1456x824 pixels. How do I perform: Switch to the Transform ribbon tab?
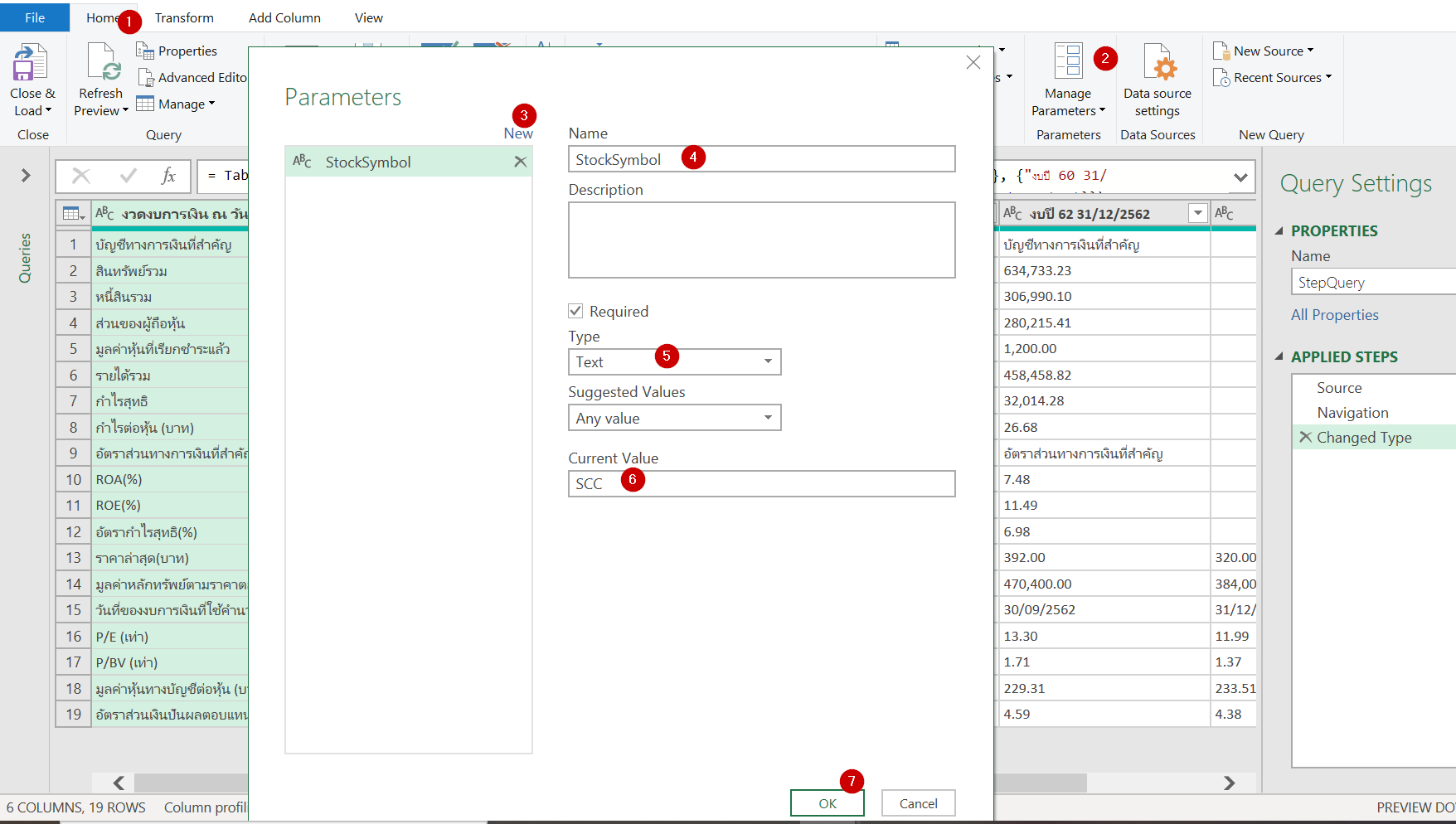184,17
